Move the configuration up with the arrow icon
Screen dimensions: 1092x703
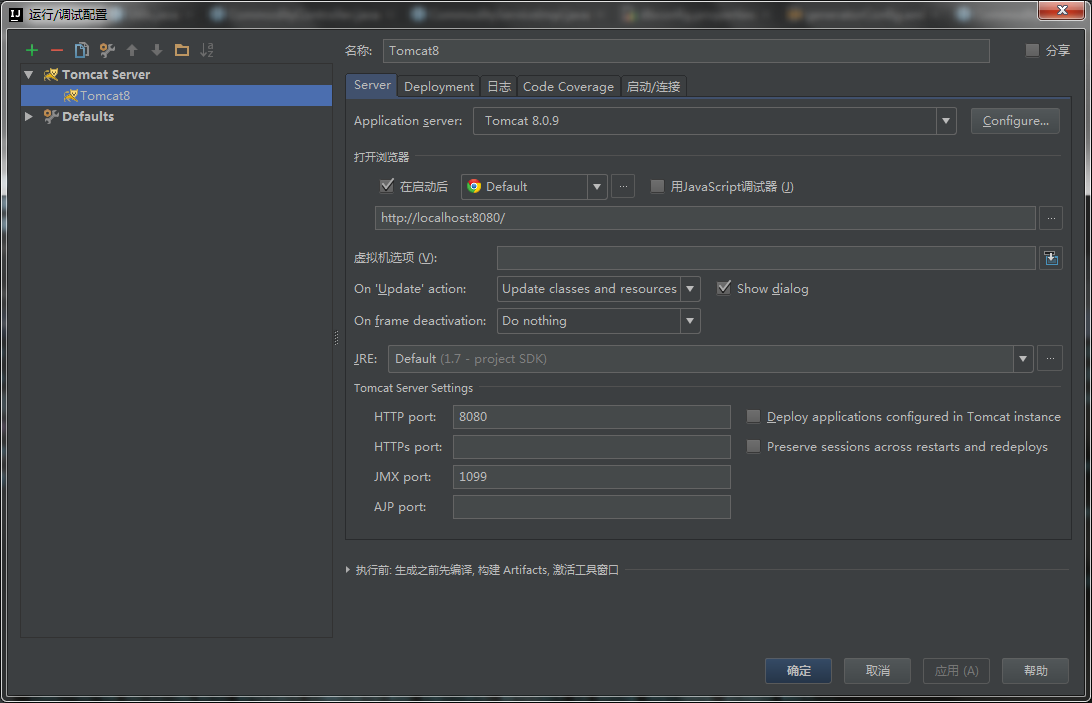point(132,50)
